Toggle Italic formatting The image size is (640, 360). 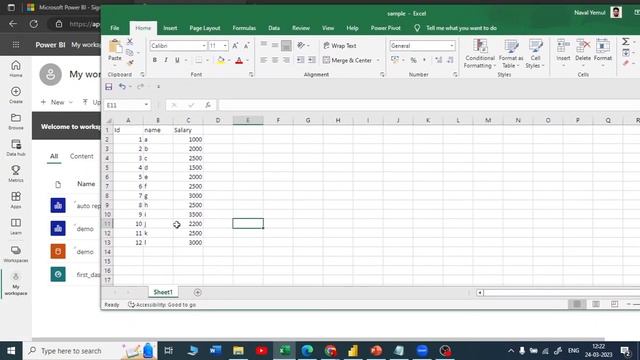(166, 60)
